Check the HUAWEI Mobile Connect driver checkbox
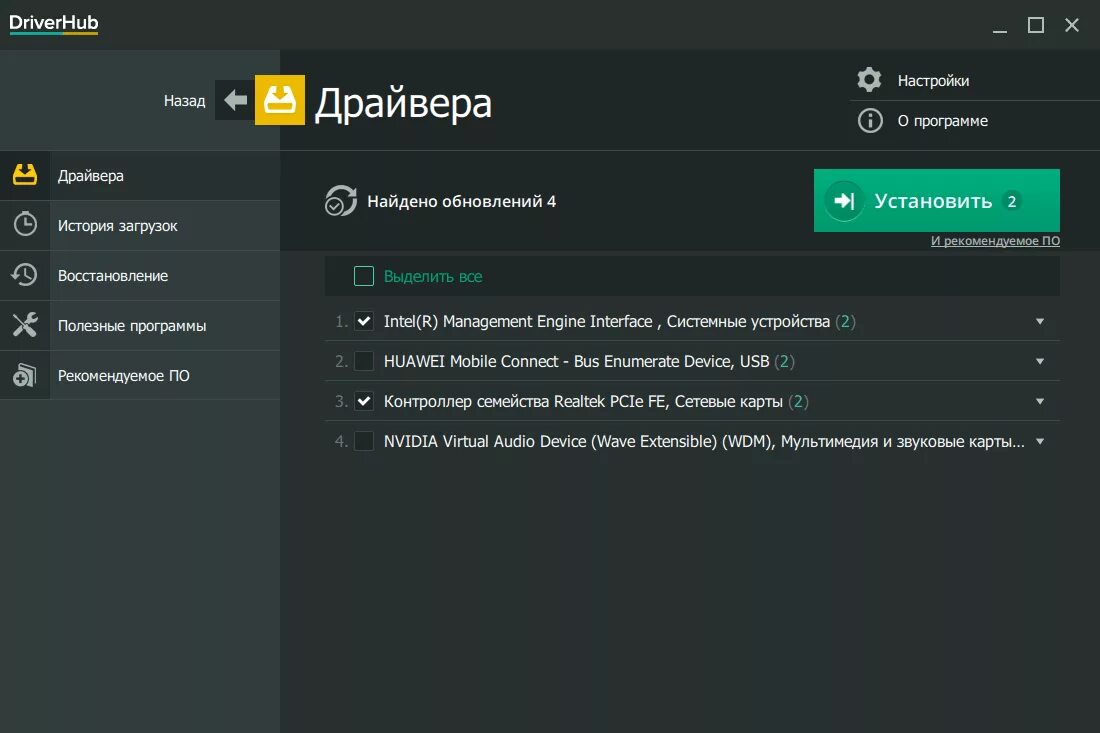 pyautogui.click(x=364, y=361)
